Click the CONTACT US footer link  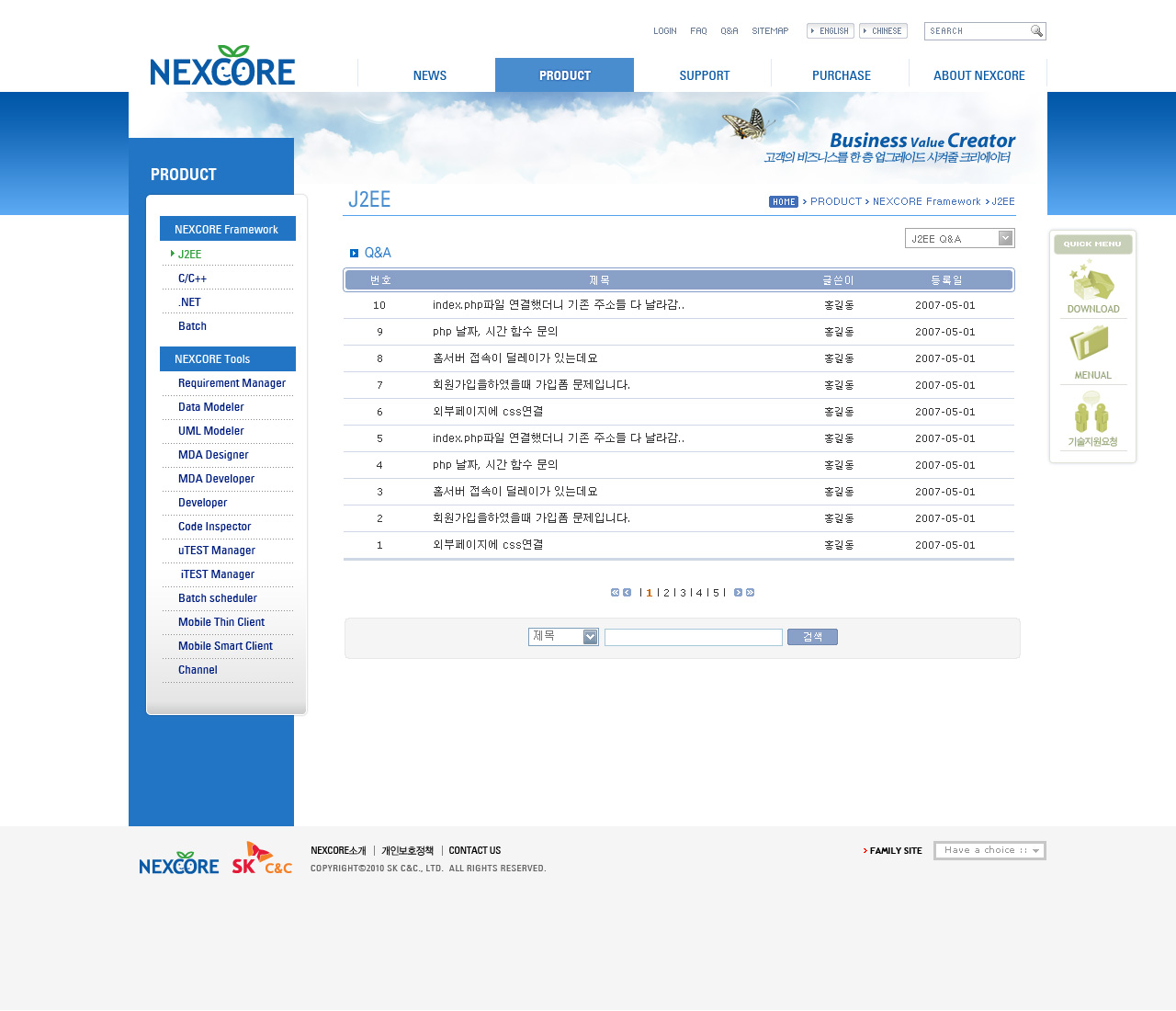(475, 851)
